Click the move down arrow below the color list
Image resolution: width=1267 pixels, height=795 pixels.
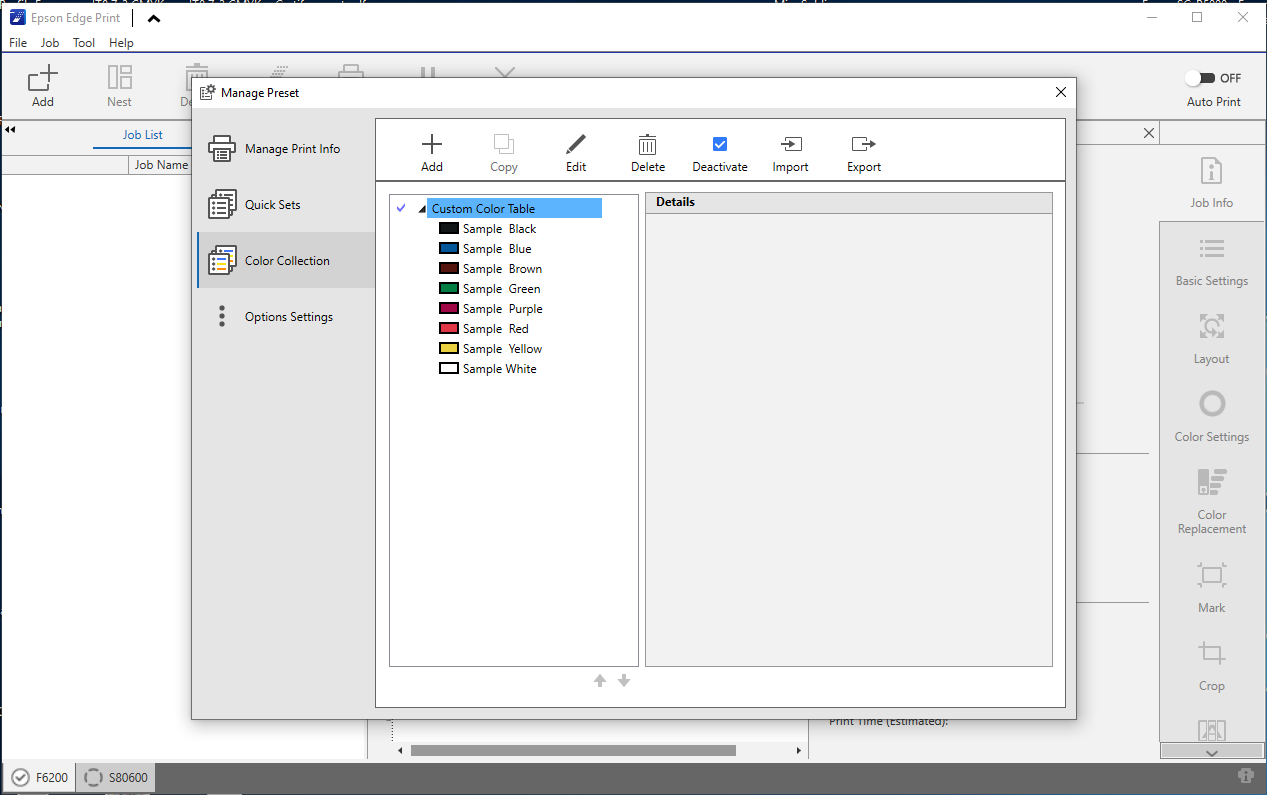624,681
